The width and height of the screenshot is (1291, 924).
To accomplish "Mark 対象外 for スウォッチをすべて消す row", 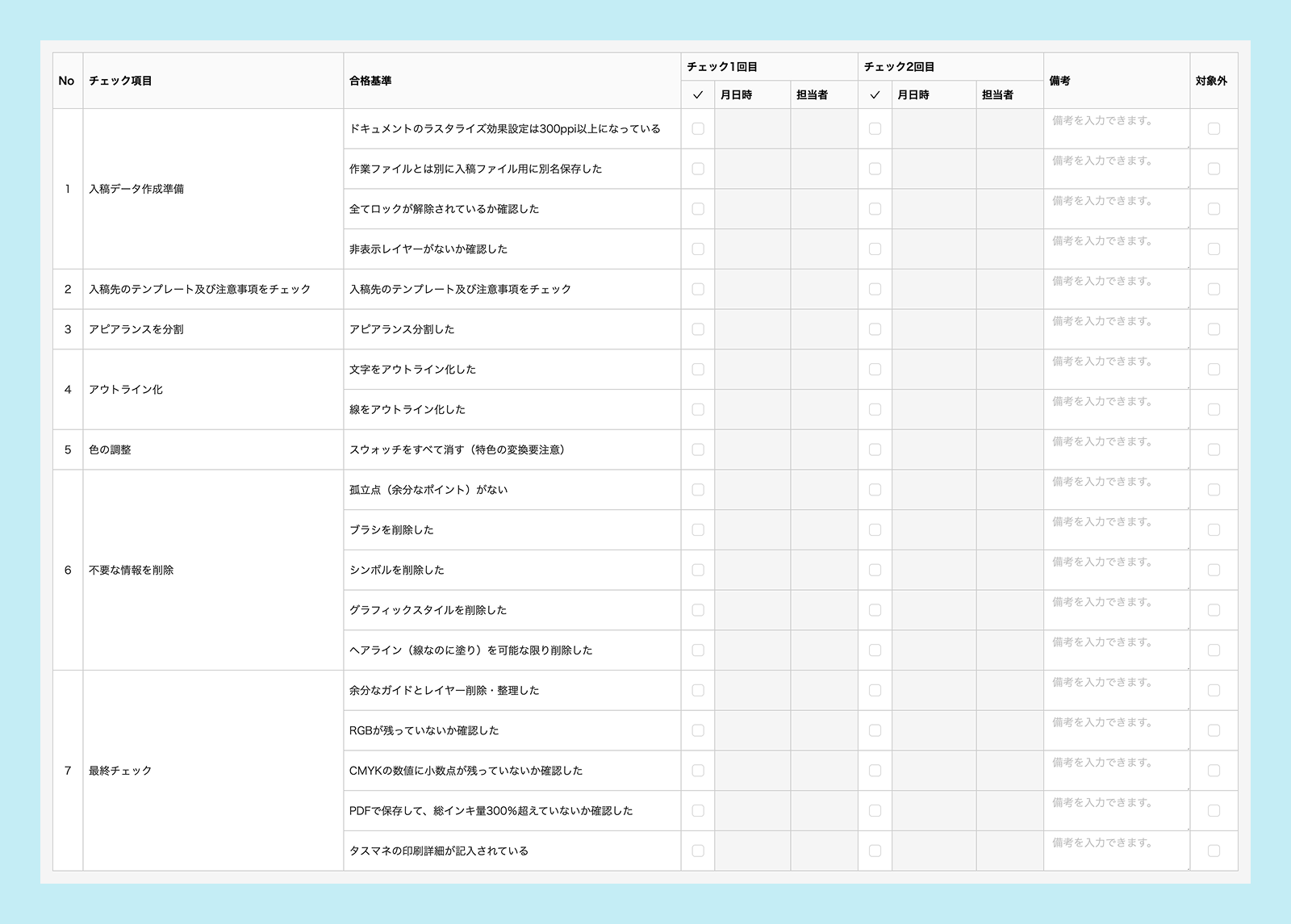I will pos(1214,449).
